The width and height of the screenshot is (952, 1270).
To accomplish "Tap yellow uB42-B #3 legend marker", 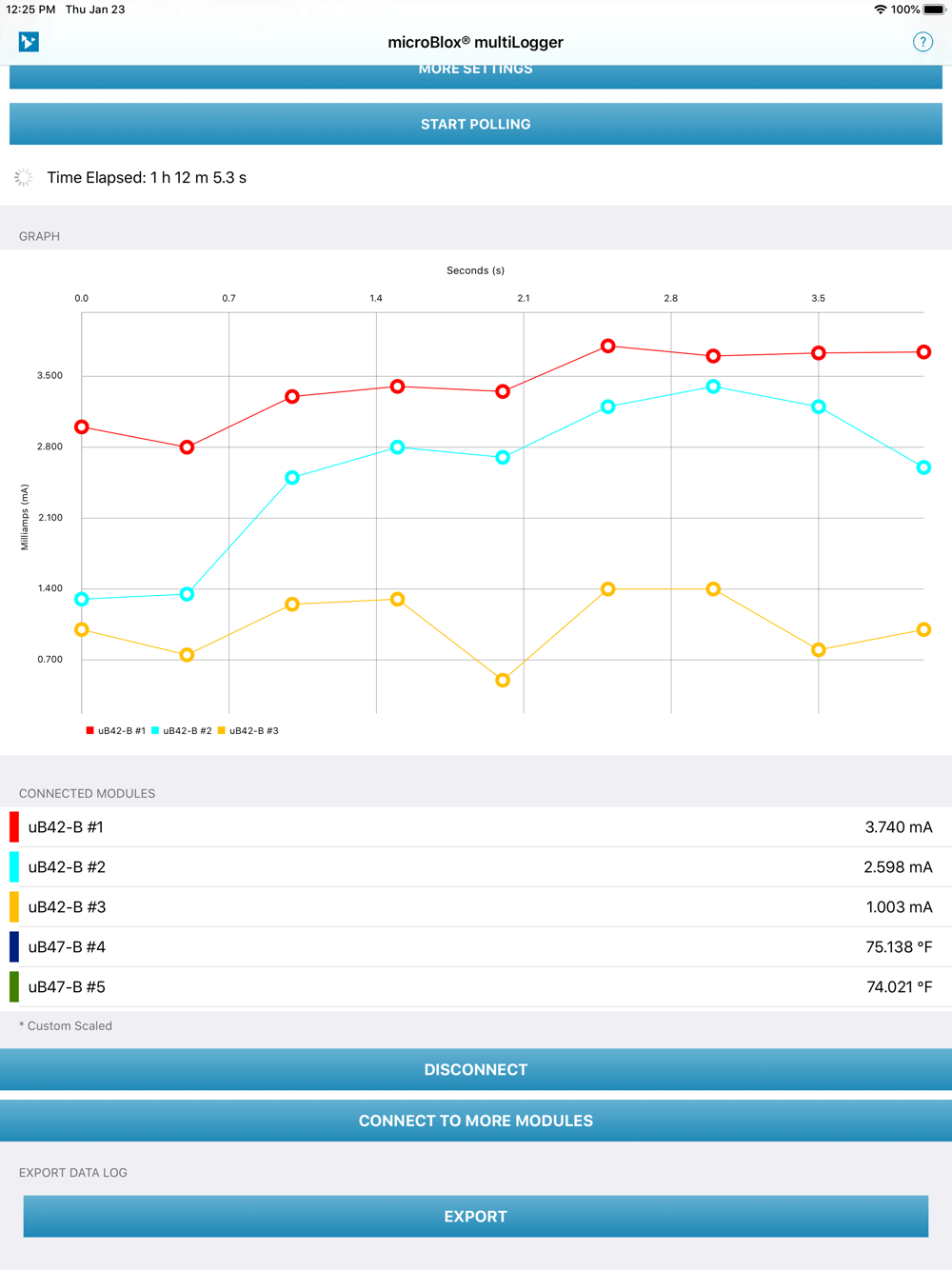I will coord(222,731).
